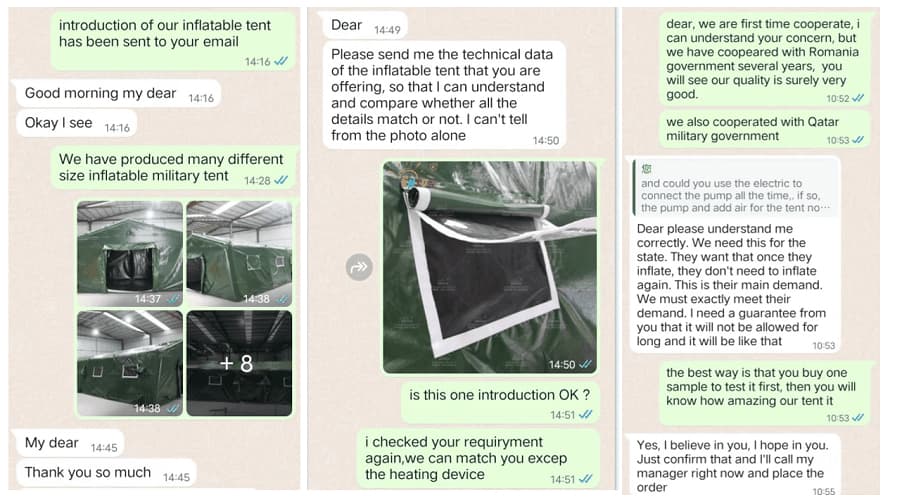Click read ticks on the 14:28 military tent message
Image resolution: width=902 pixels, height=500 pixels.
coord(281,180)
